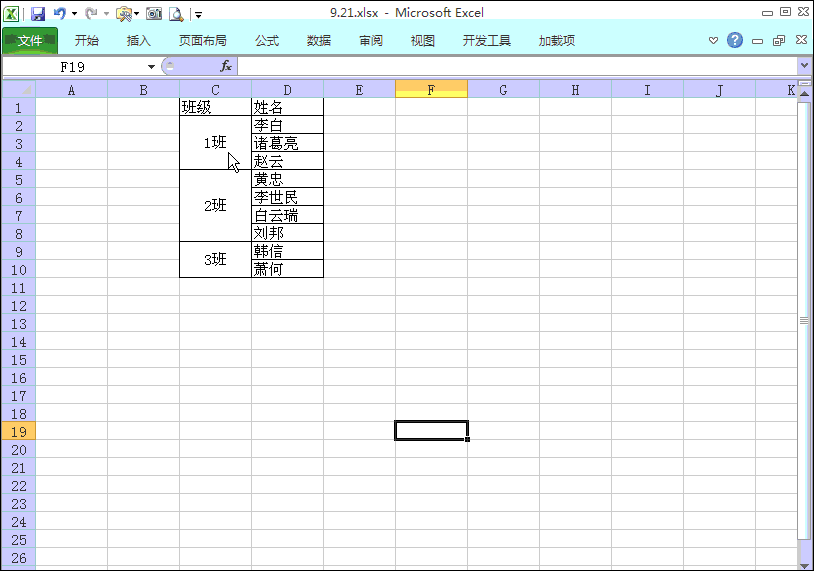Select the merged cell 3班
Image resolution: width=814 pixels, height=571 pixels.
click(x=215, y=260)
